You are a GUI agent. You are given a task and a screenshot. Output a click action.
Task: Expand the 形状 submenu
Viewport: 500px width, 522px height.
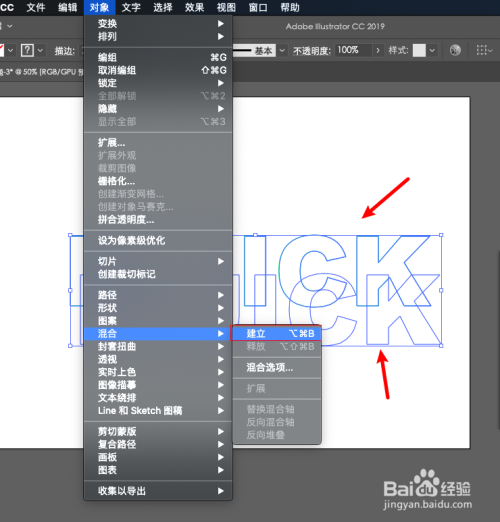pyautogui.click(x=158, y=308)
